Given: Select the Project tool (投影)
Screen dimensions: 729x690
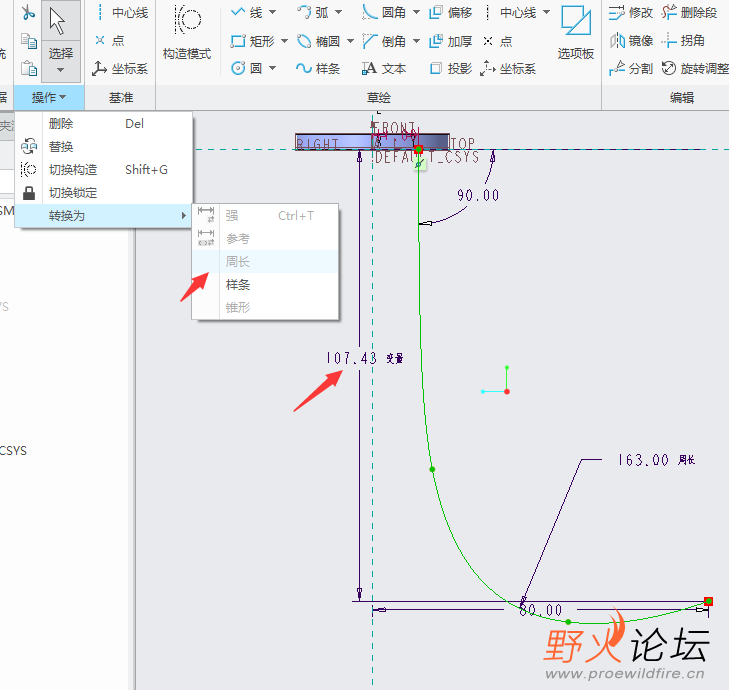Looking at the screenshot, I should (450, 69).
